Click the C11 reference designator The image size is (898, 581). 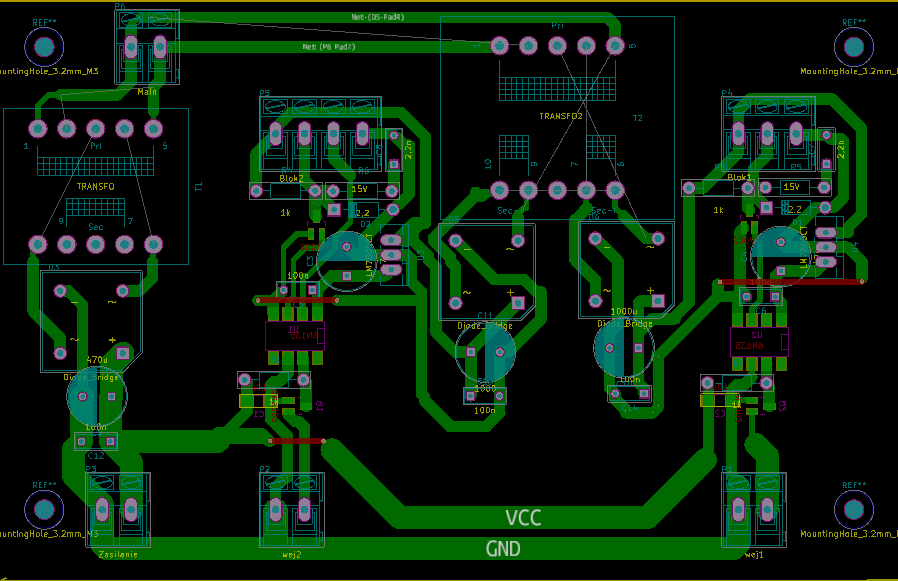pyautogui.click(x=485, y=316)
